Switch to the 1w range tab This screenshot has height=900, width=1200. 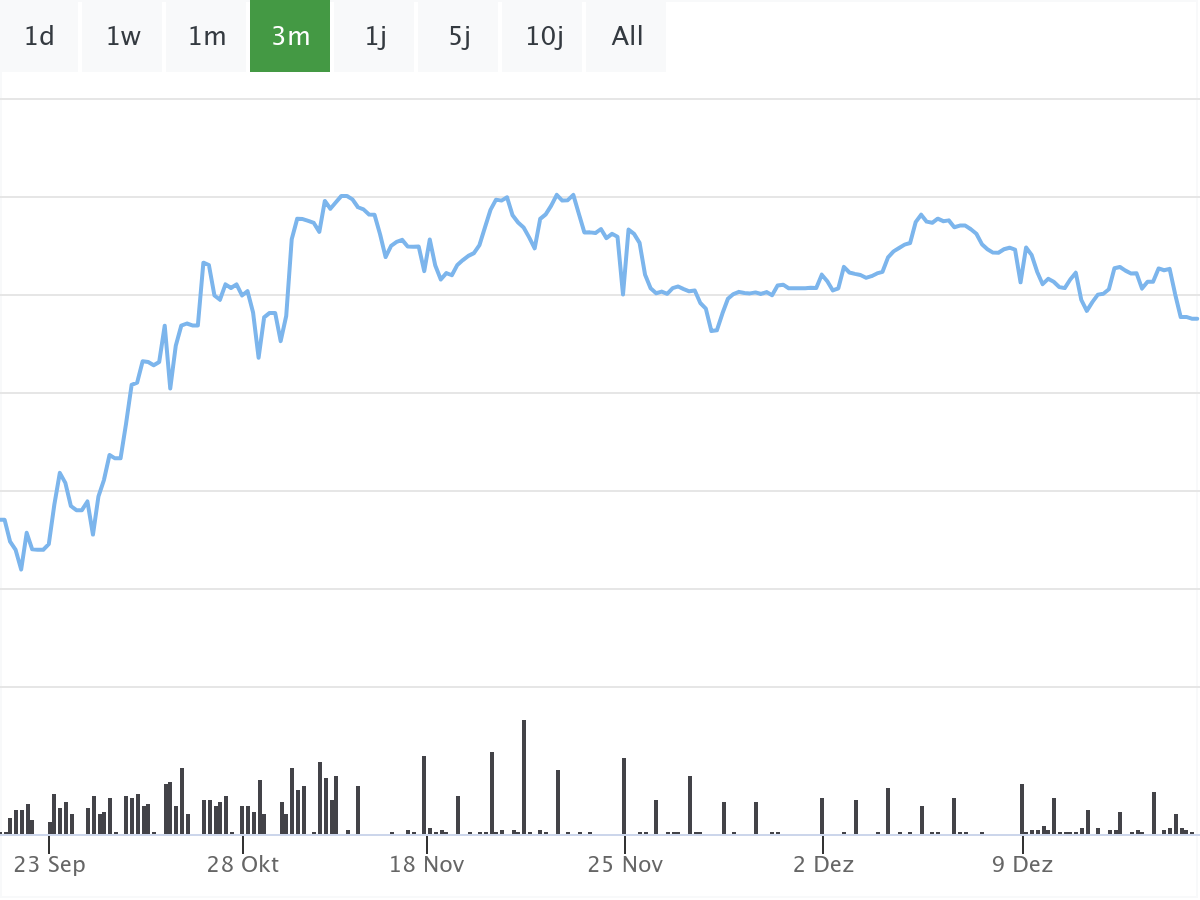coord(123,37)
